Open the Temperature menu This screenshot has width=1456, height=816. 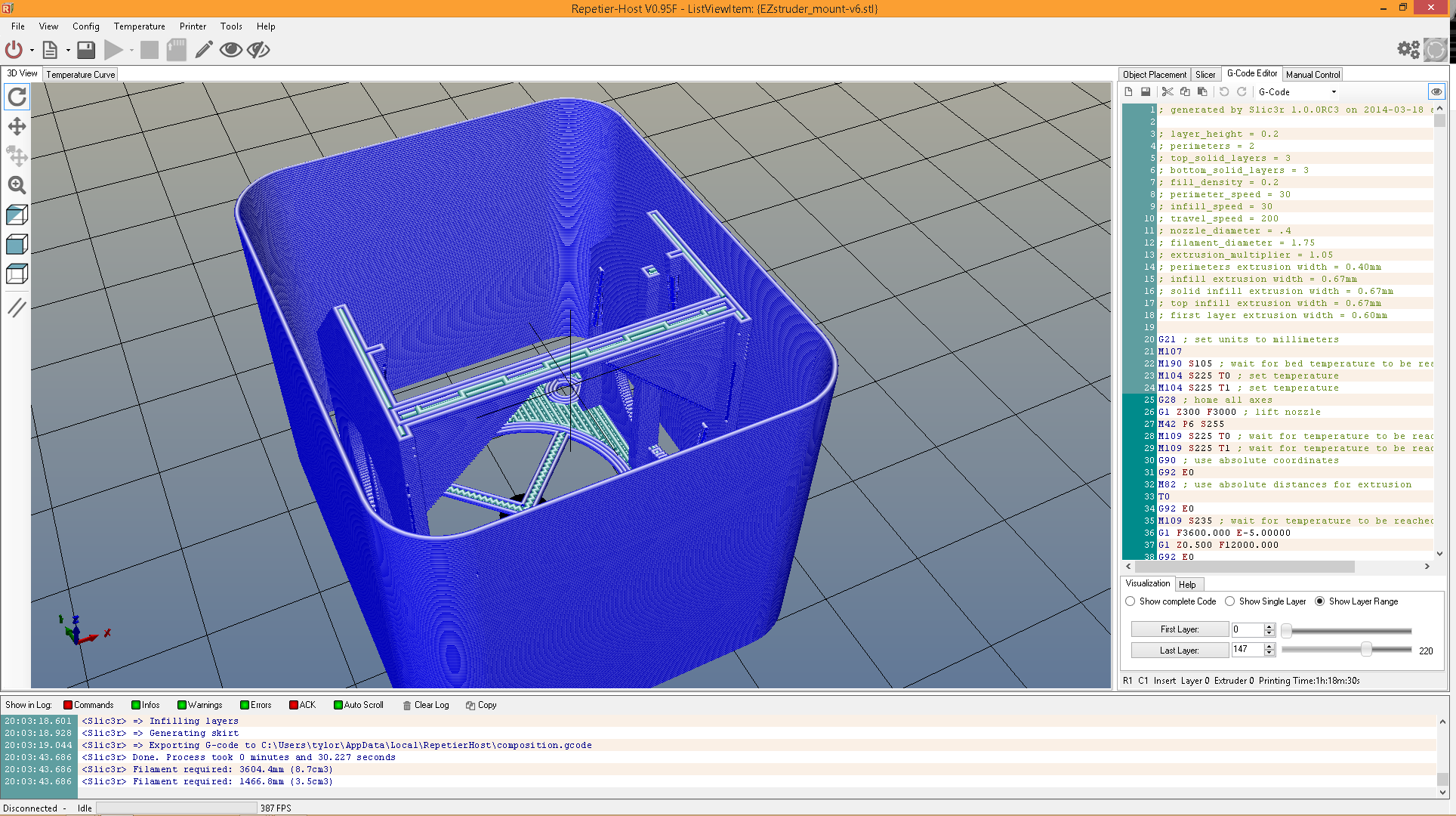click(139, 26)
